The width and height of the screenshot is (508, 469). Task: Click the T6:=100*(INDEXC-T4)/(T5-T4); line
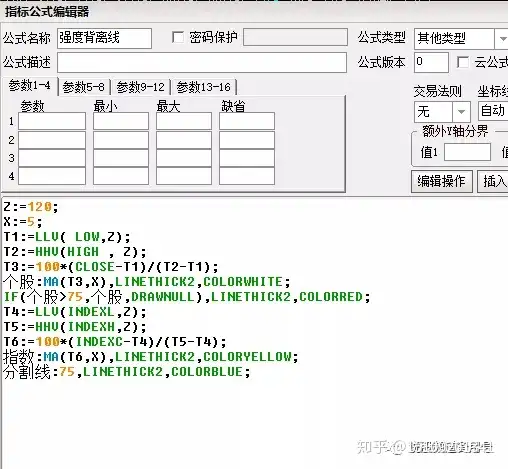click(115, 342)
